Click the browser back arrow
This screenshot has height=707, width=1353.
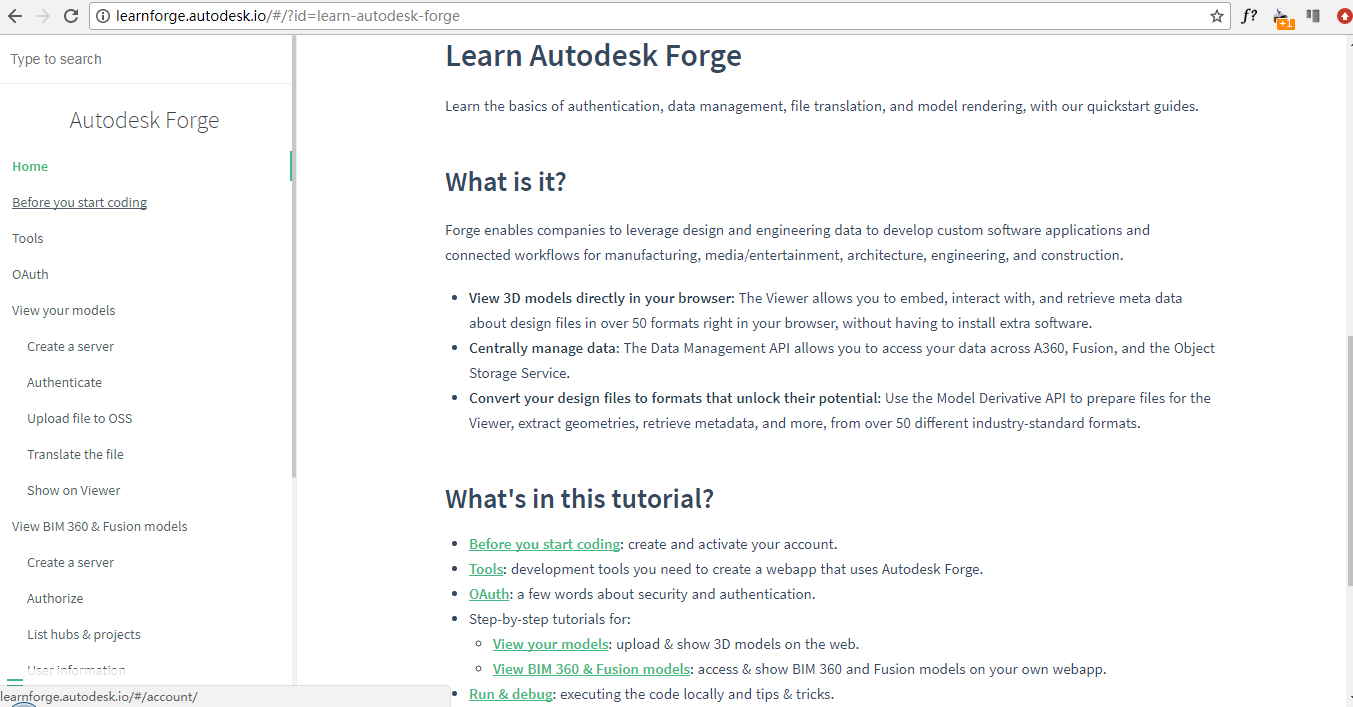pyautogui.click(x=15, y=16)
